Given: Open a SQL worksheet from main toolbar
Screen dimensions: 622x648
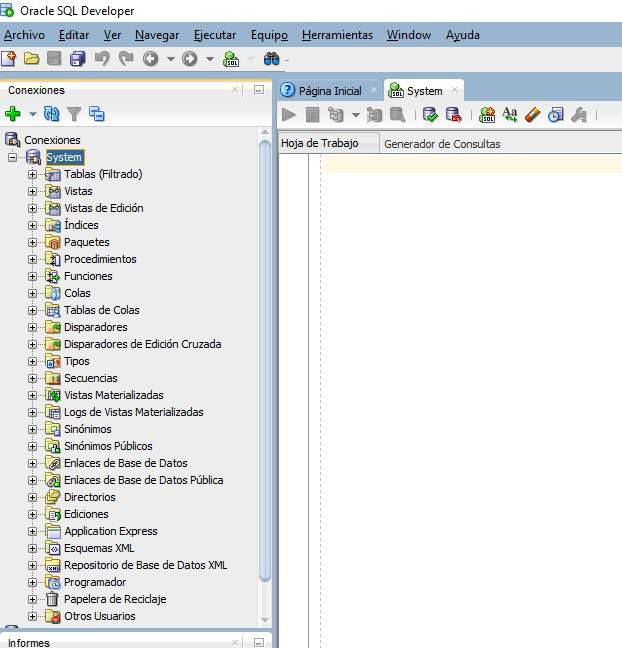Looking at the screenshot, I should click(231, 59).
